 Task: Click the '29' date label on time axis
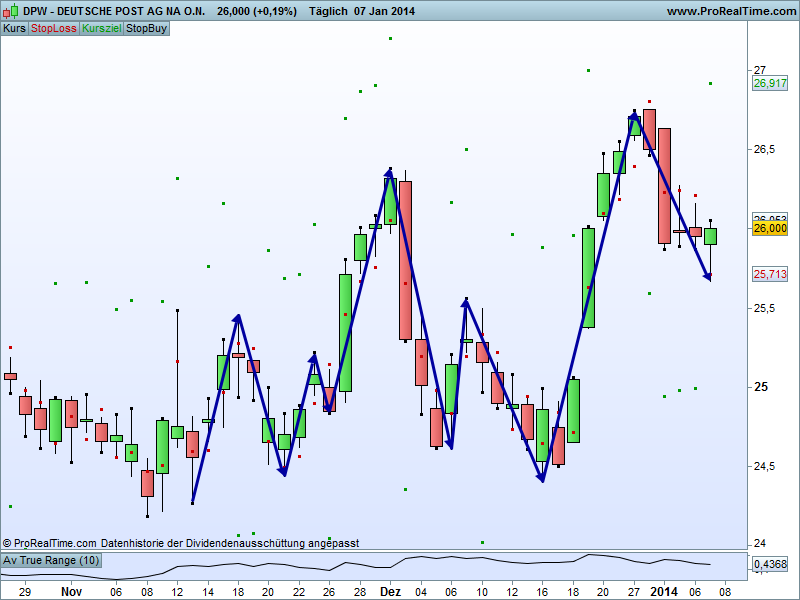[24, 592]
